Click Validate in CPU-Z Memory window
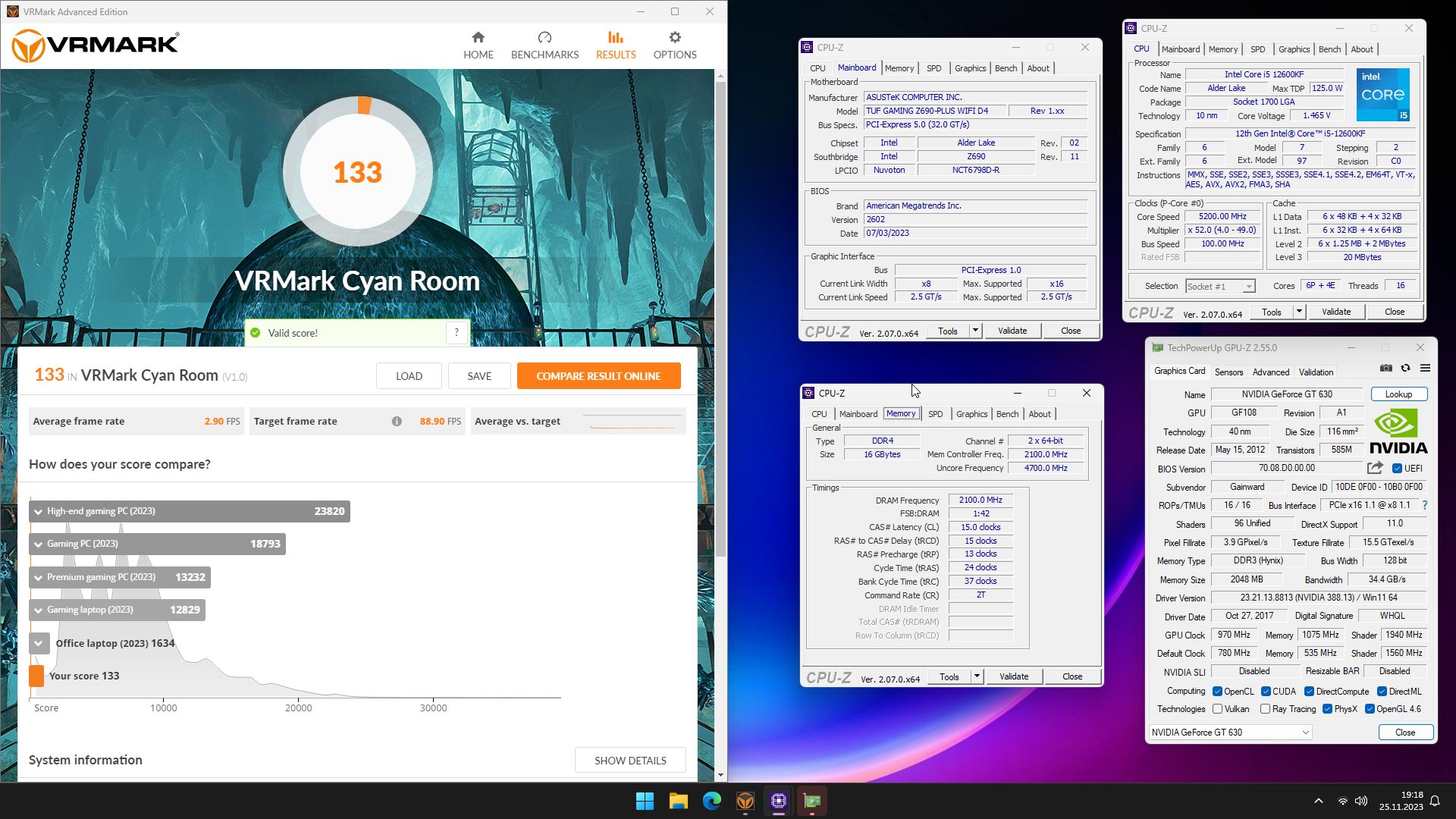Viewport: 1456px width, 819px height. [1013, 676]
